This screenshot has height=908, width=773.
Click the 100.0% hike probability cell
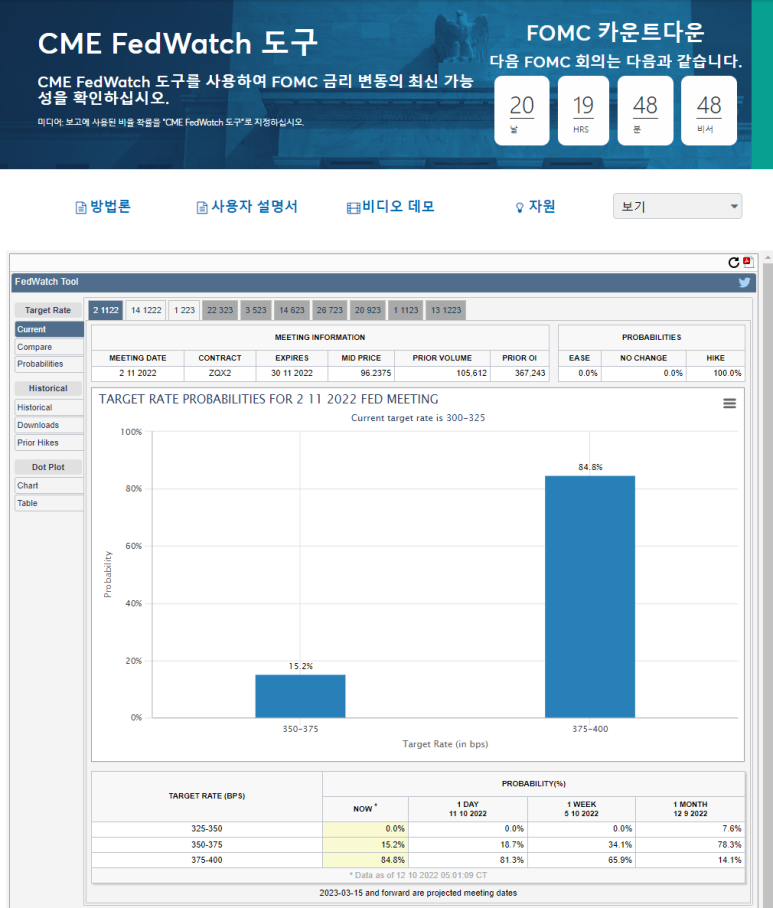click(716, 374)
